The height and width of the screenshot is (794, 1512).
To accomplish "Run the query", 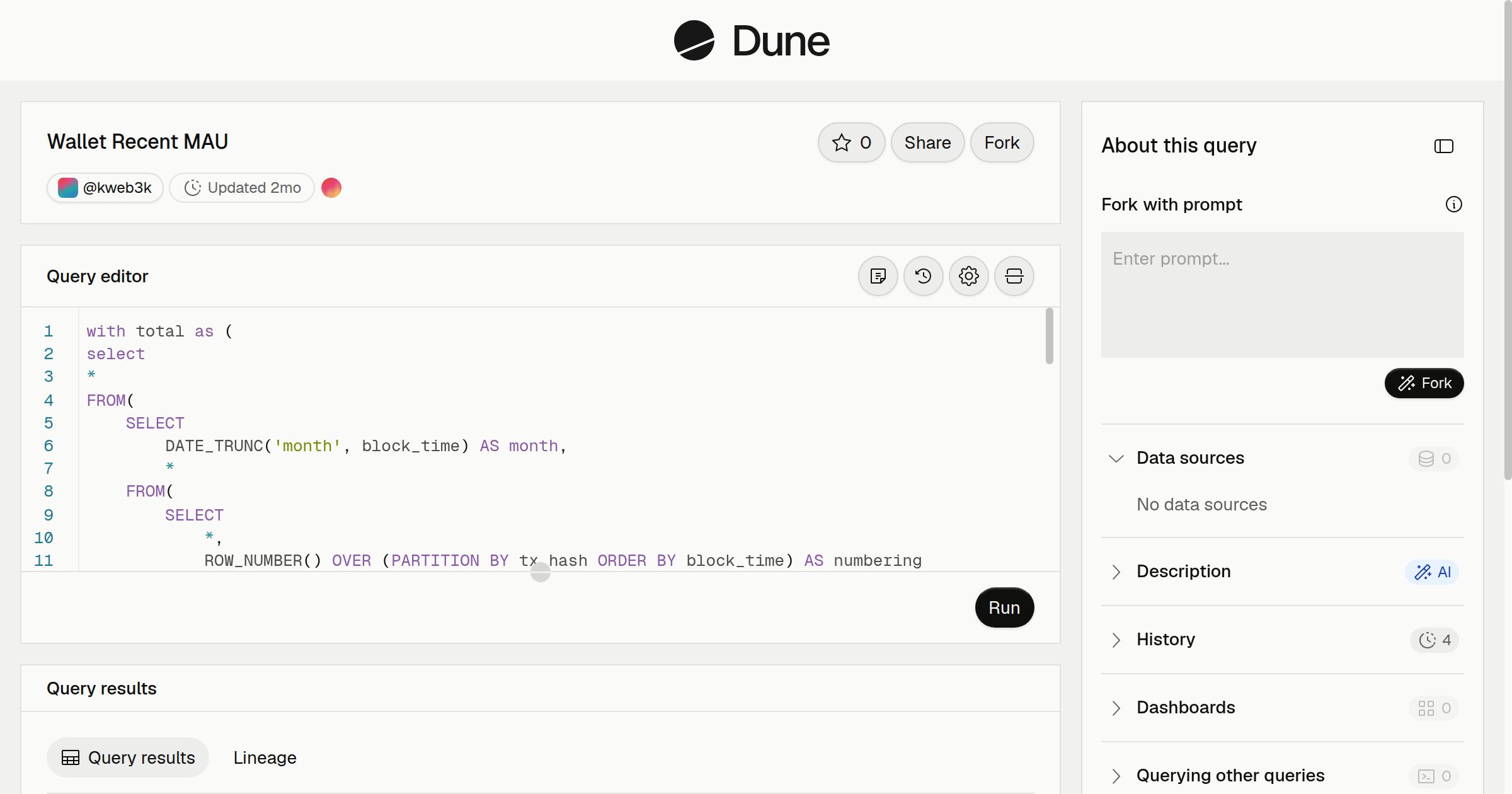I will click(1004, 607).
